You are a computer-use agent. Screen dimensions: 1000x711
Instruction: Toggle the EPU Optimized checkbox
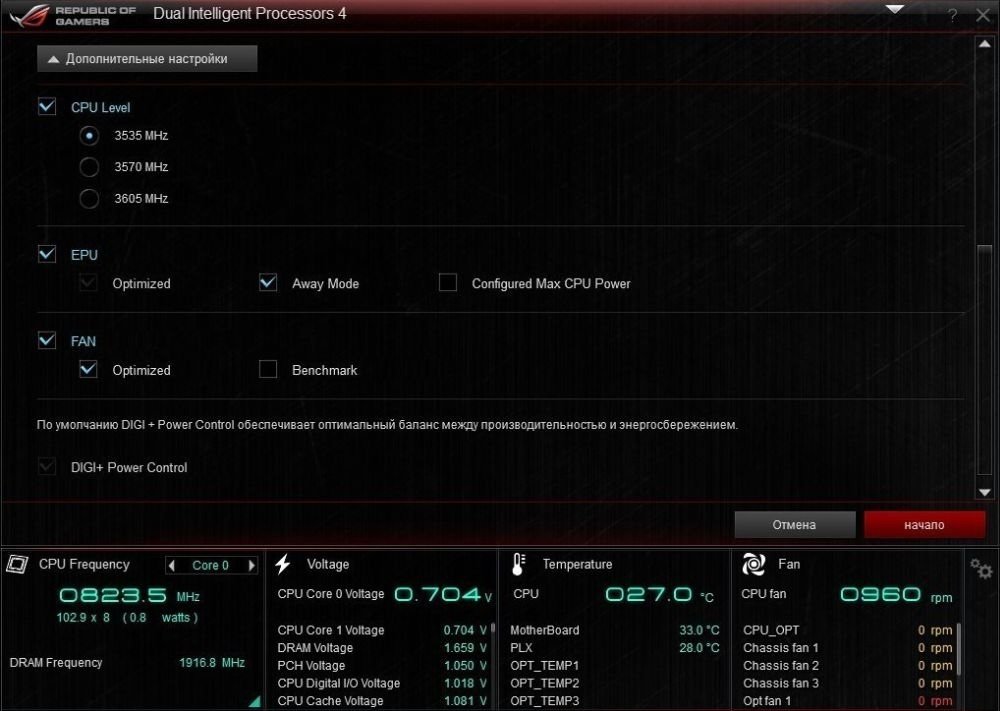88,282
